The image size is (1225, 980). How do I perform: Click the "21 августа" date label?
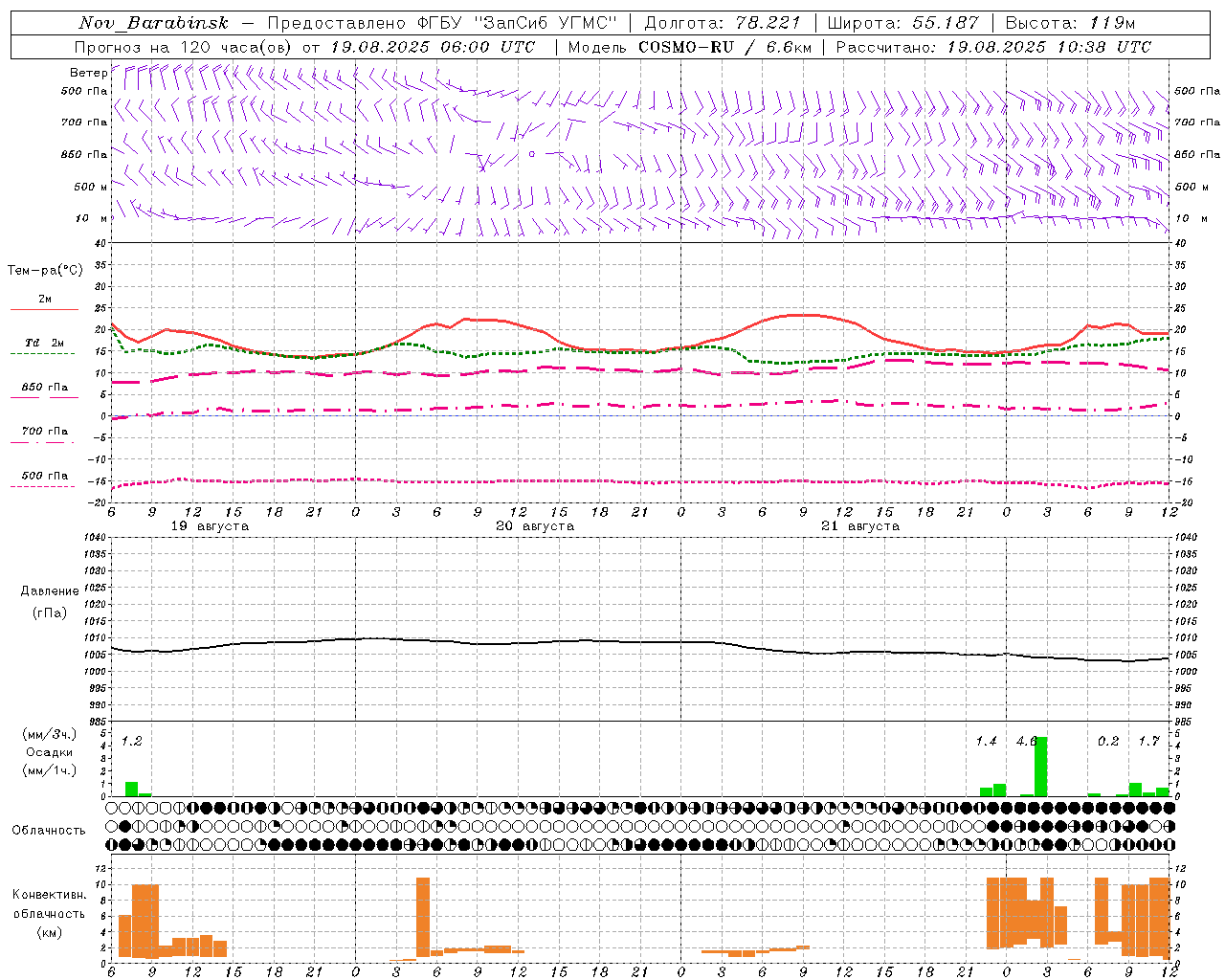pos(860,526)
